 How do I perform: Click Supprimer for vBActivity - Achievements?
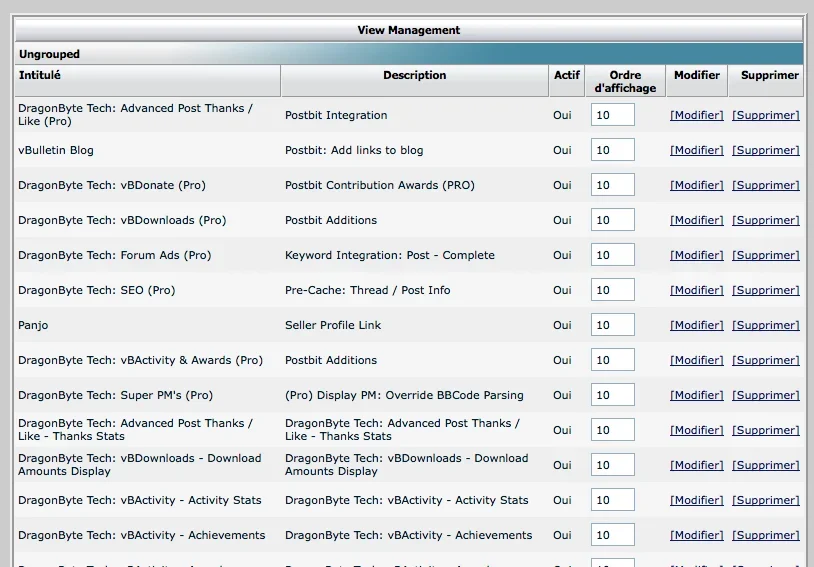pyautogui.click(x=766, y=535)
